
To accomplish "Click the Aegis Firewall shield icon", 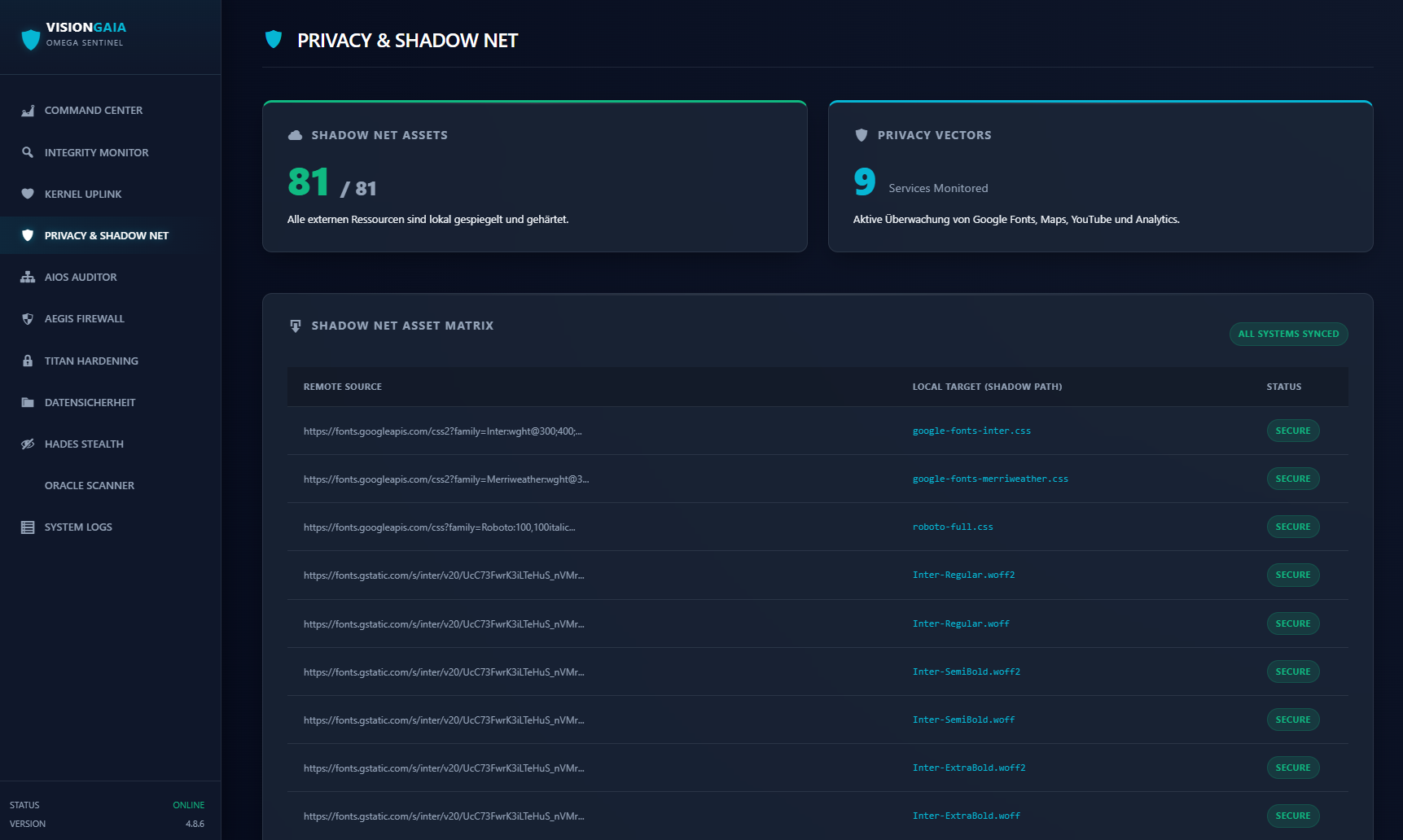I will 28,319.
